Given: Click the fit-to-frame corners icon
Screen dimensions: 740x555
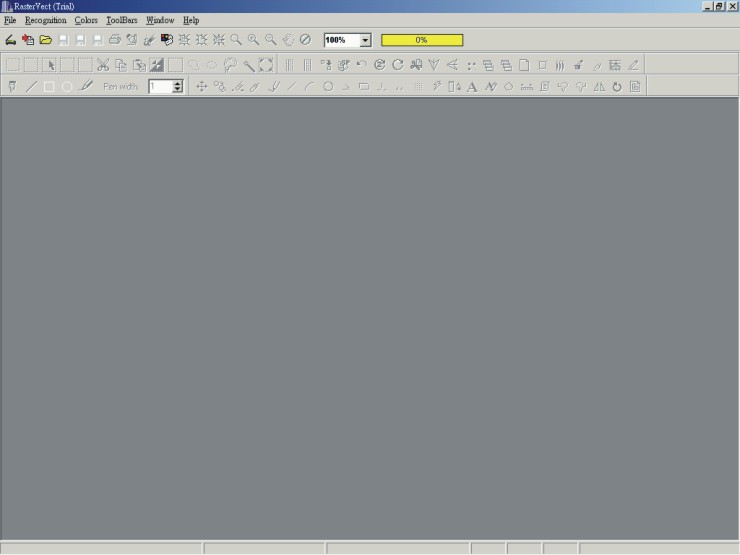Looking at the screenshot, I should [x=266, y=65].
